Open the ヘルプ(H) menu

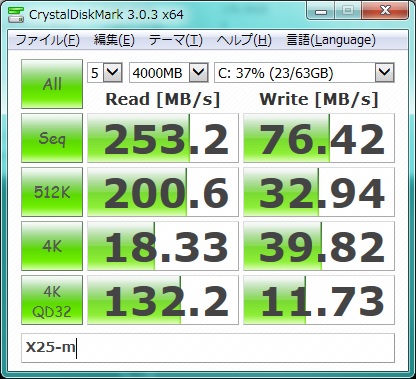[244, 40]
